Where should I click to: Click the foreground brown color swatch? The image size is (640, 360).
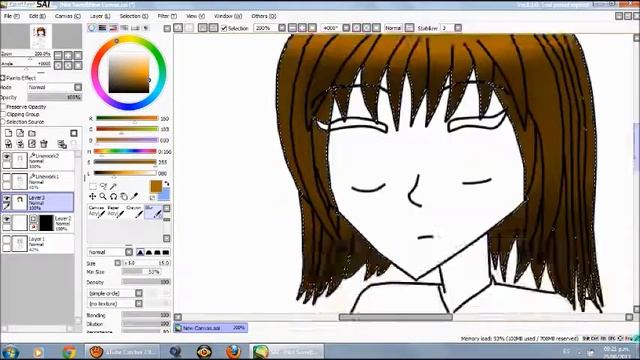click(x=156, y=186)
